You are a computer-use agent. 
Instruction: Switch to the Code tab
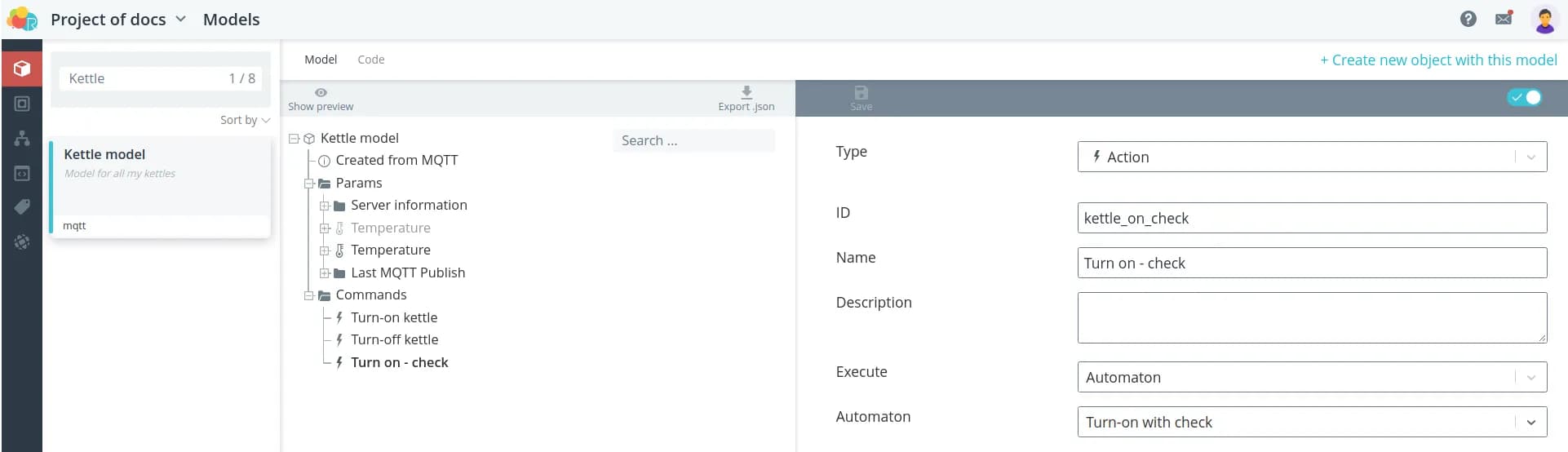pos(370,60)
